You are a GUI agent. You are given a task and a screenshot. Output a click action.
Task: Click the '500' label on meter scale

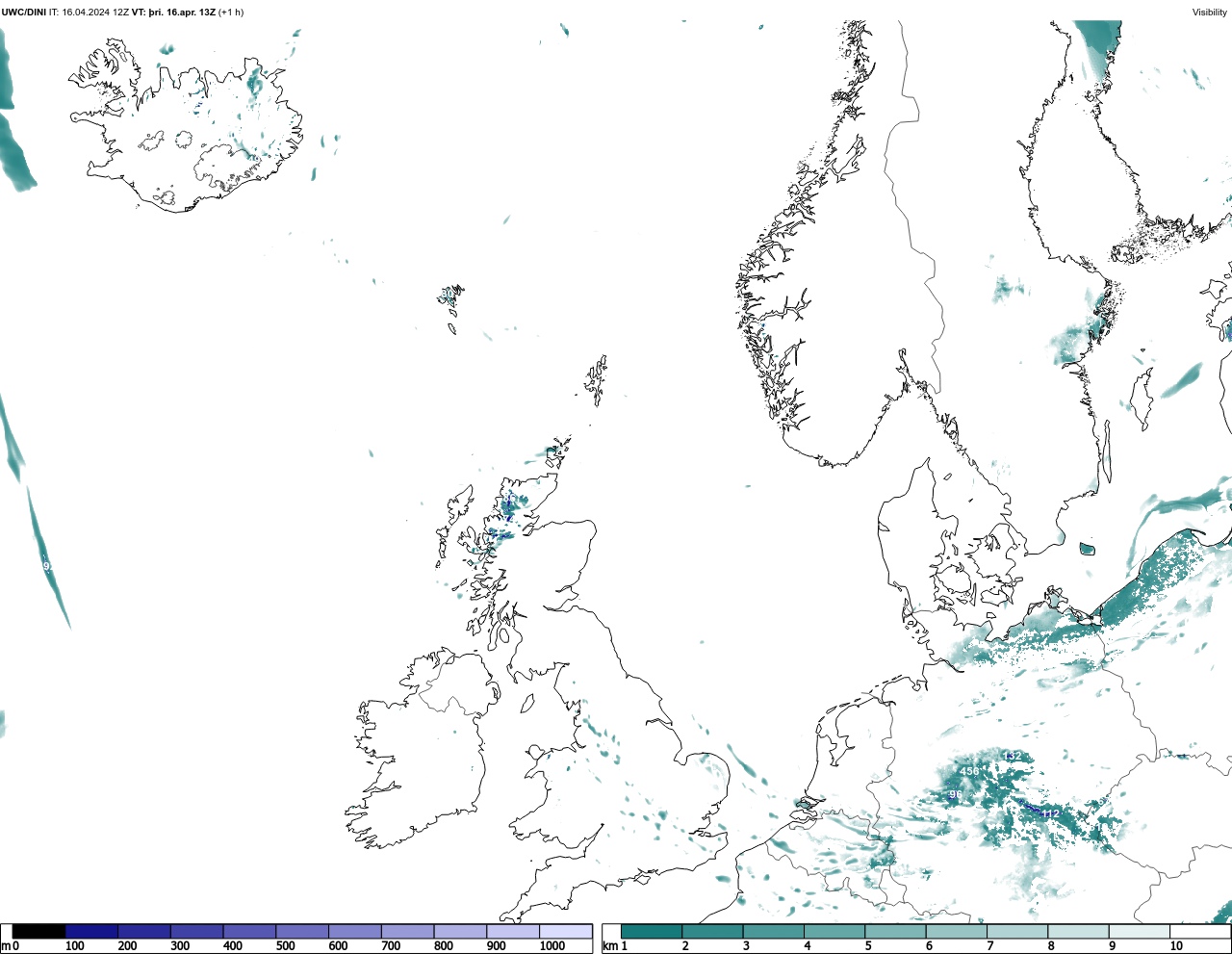click(286, 946)
